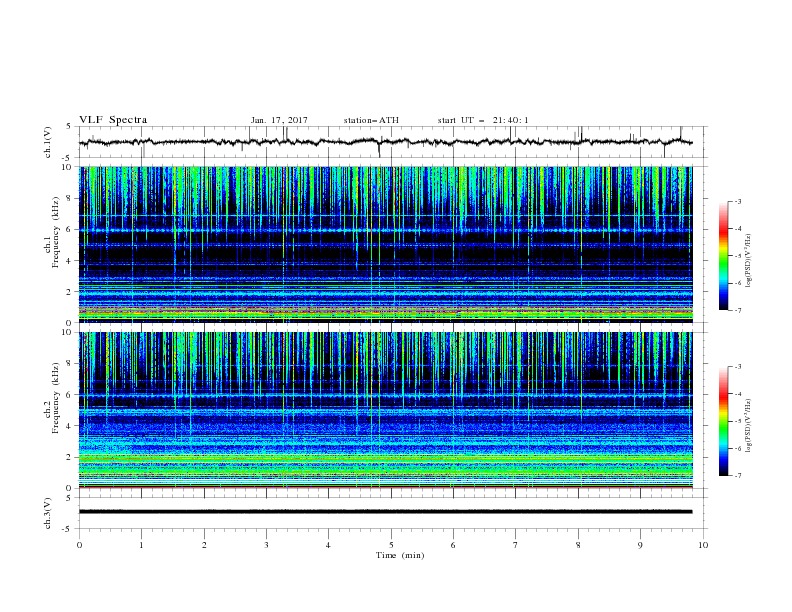
Task: Click the '6' tick on the time axis
Action: click(453, 545)
